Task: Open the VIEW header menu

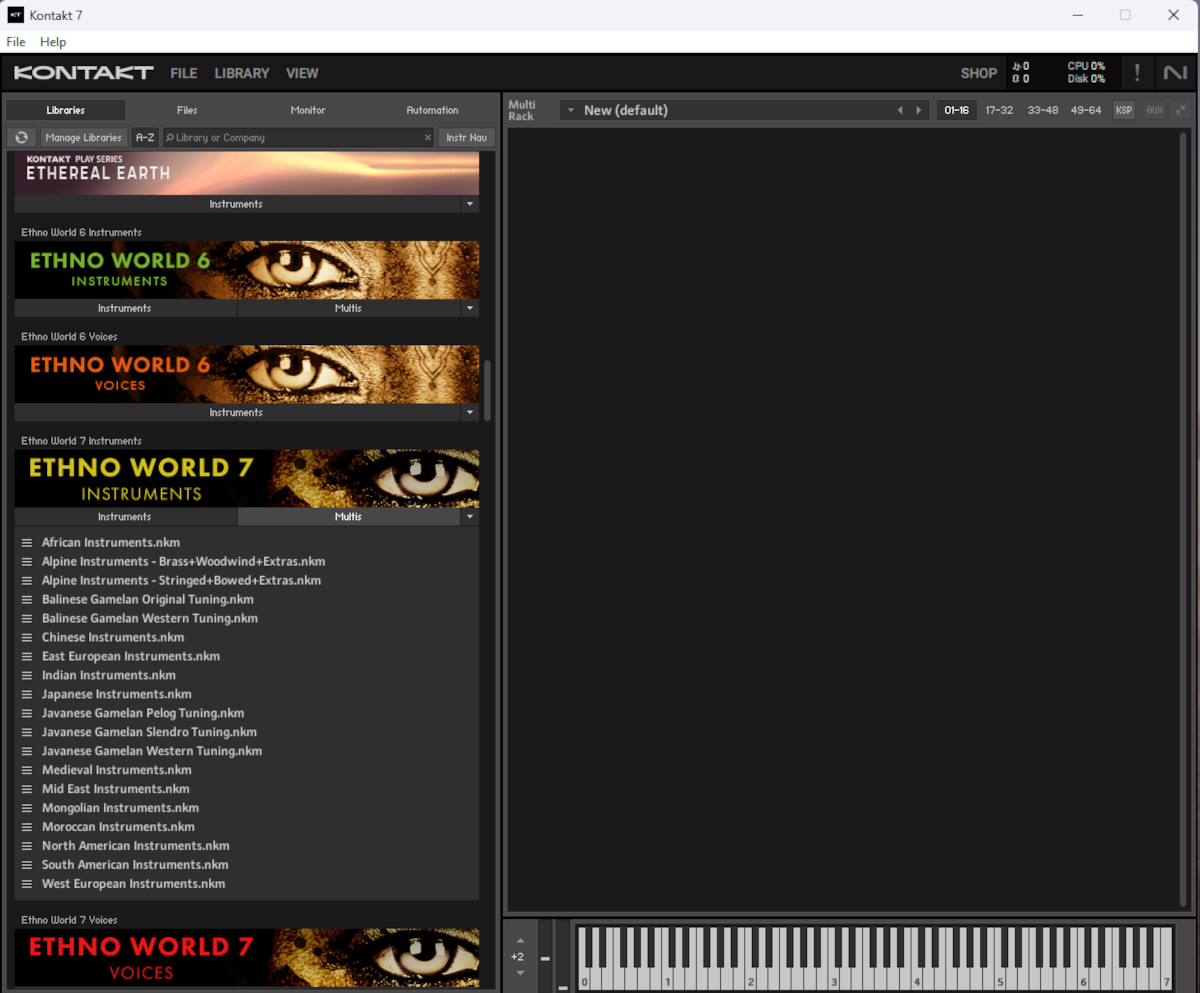Action: pyautogui.click(x=302, y=73)
